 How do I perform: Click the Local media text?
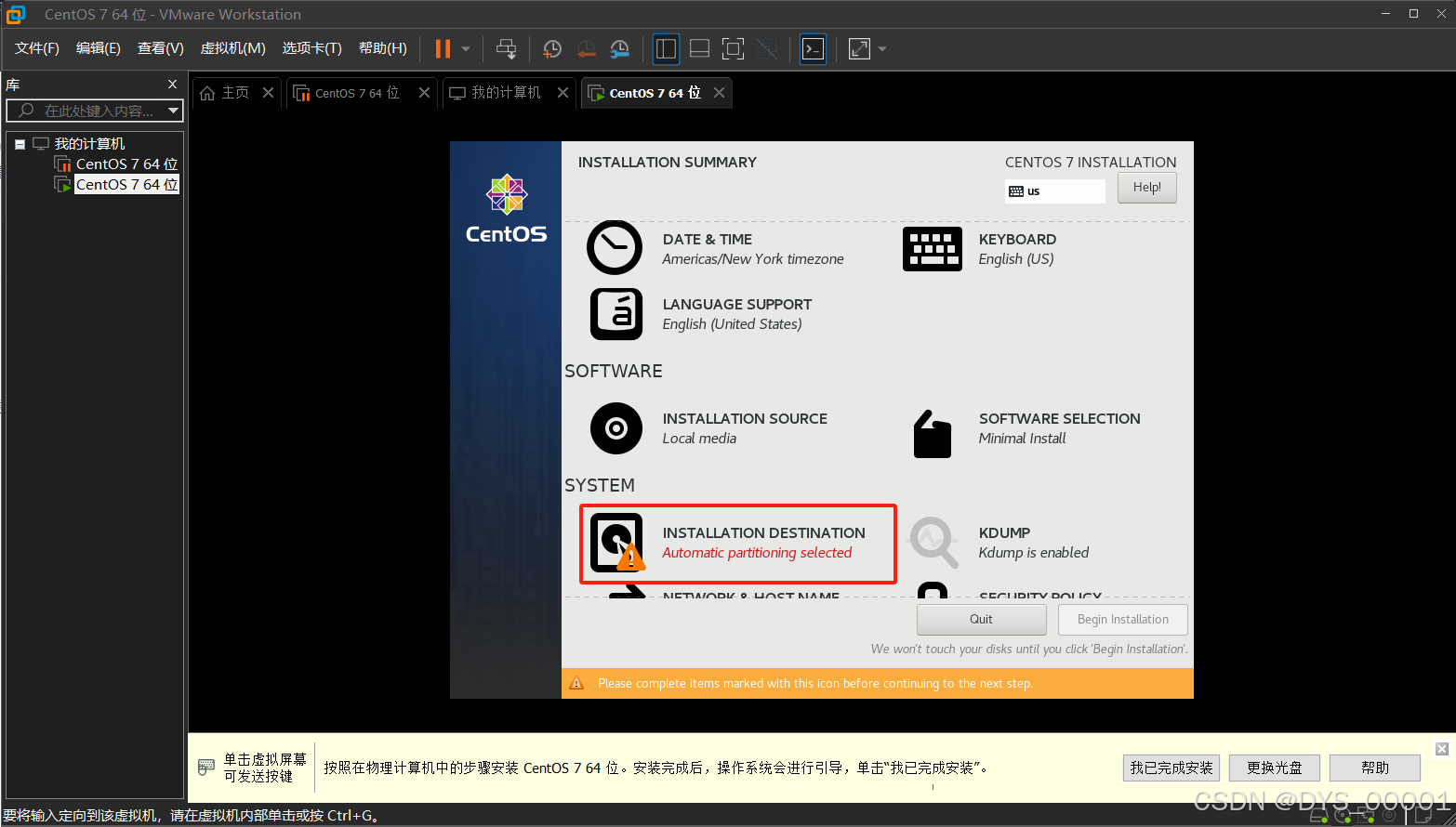[x=699, y=439]
